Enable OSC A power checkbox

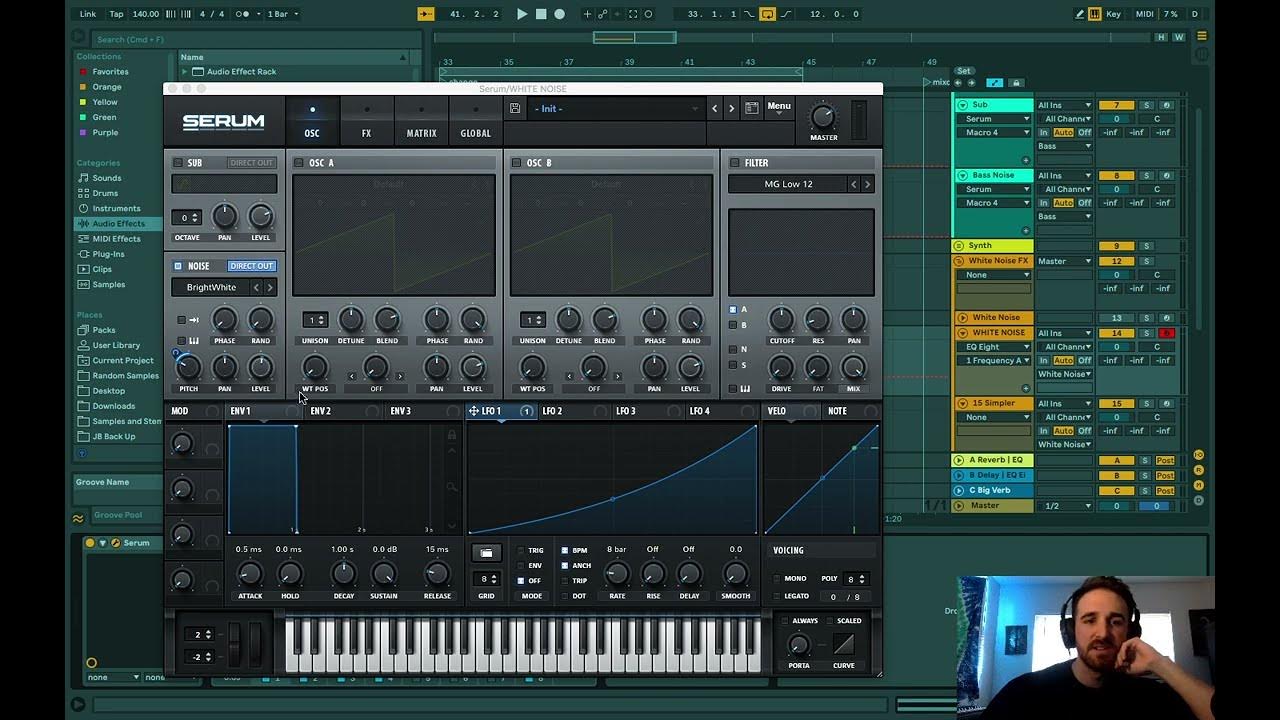(x=298, y=163)
